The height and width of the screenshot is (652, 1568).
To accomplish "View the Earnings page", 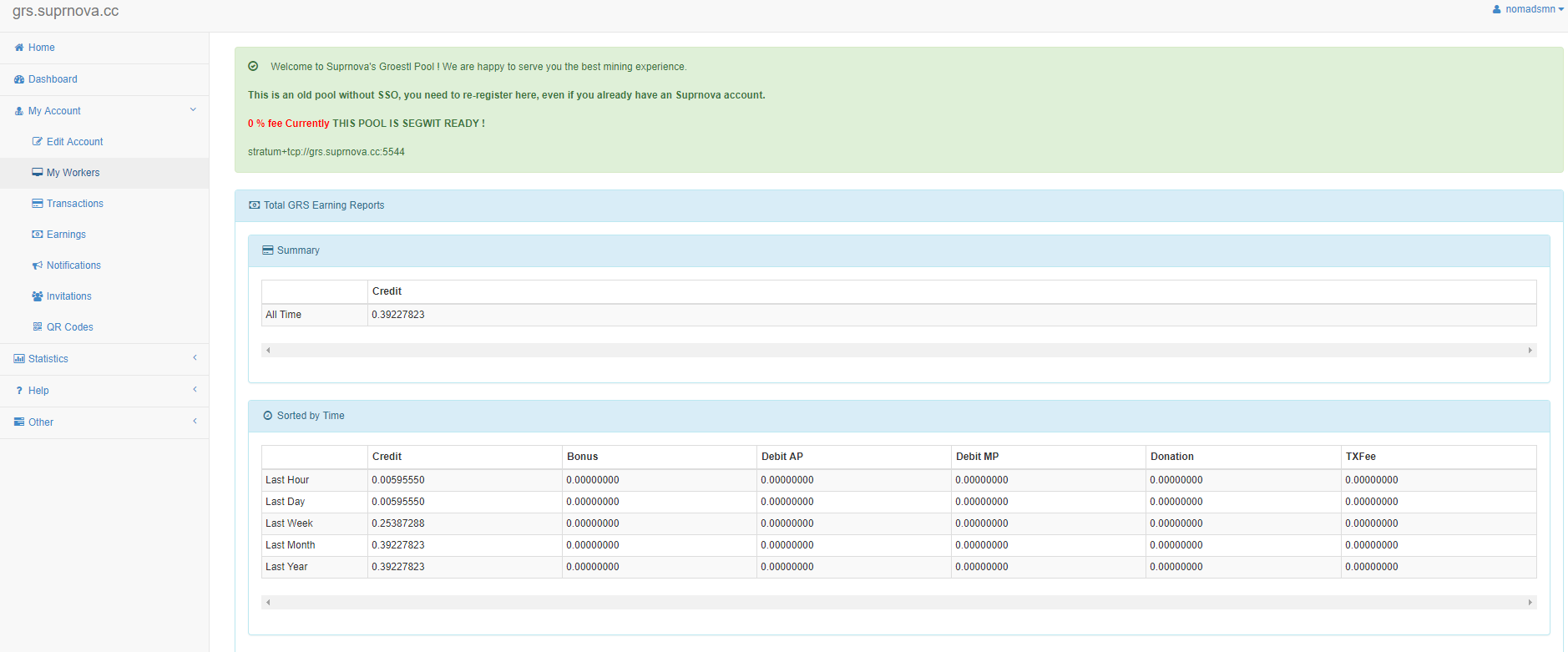I will tap(66, 235).
